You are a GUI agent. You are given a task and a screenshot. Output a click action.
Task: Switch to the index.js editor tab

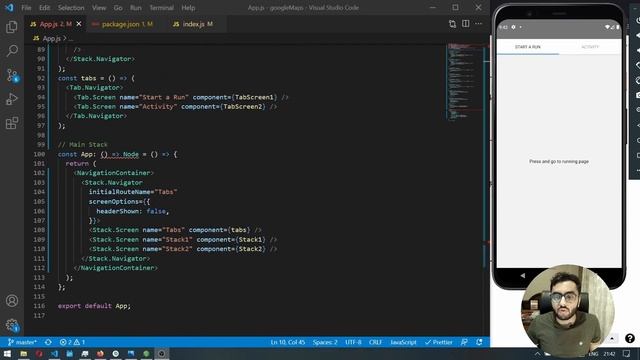pos(193,24)
